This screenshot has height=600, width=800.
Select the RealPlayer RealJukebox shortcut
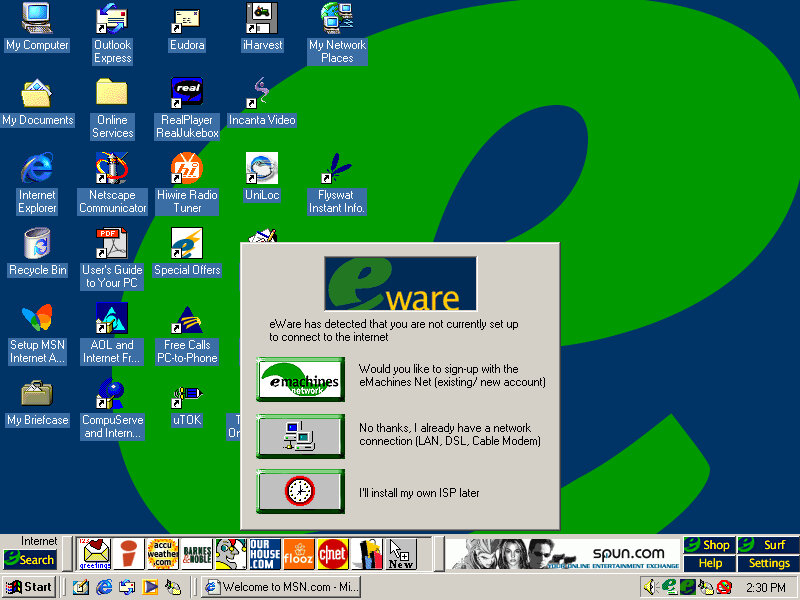pyautogui.click(x=187, y=95)
